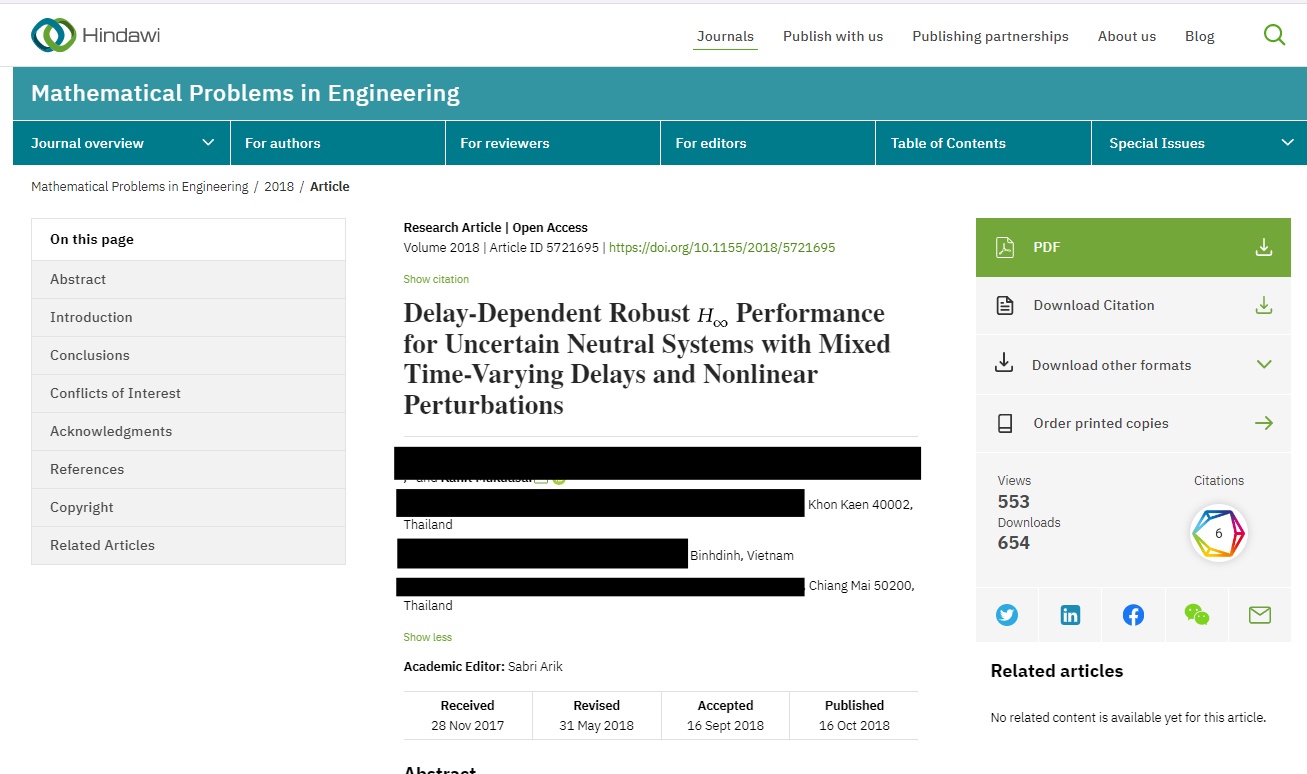This screenshot has height=774, width=1307.
Task: Open the article DOI link
Action: coord(721,247)
